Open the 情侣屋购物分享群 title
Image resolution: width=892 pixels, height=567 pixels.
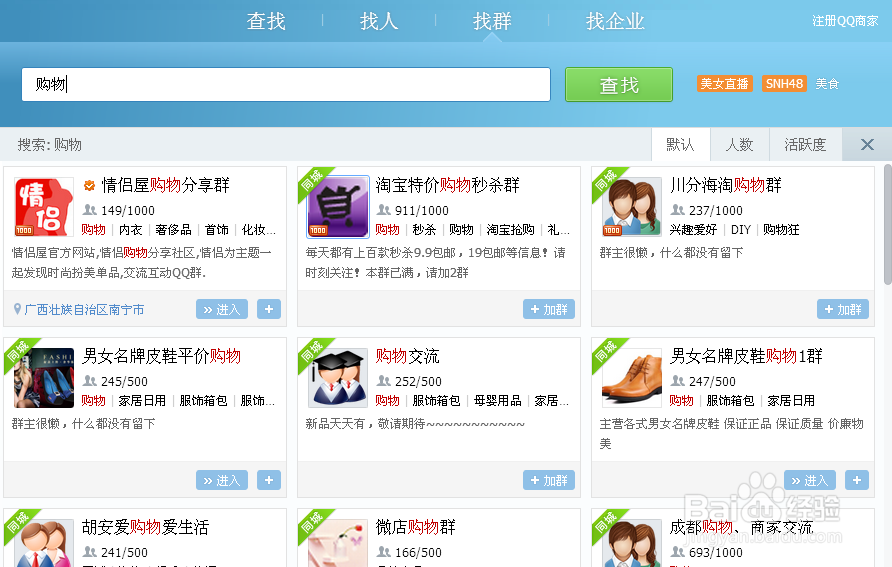pyautogui.click(x=166, y=185)
